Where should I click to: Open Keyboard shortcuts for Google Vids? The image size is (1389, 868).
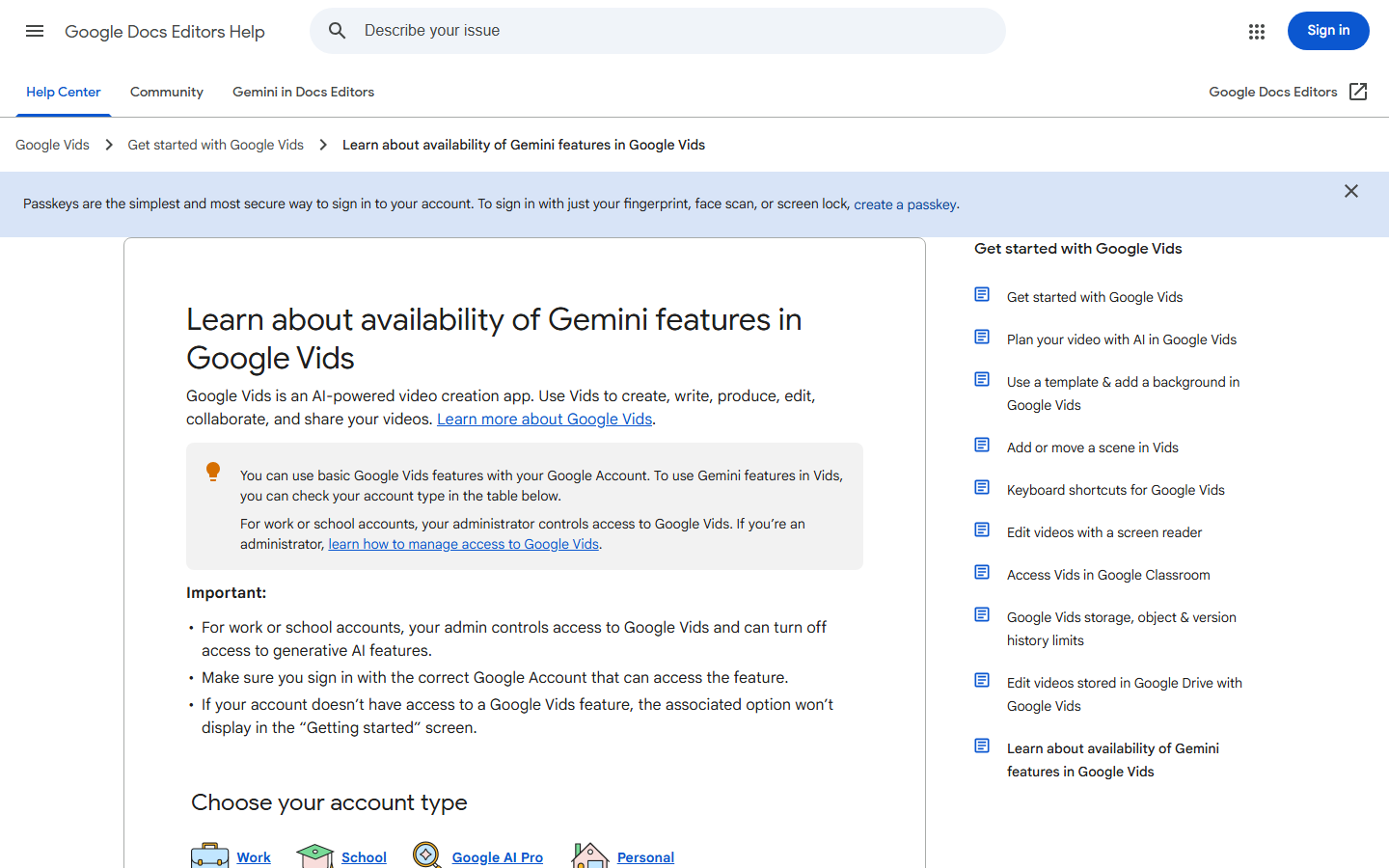tap(1116, 490)
